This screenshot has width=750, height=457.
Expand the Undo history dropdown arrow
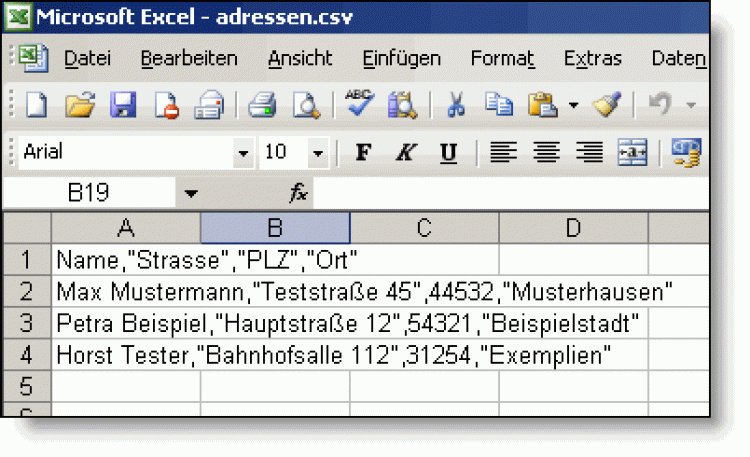691,104
